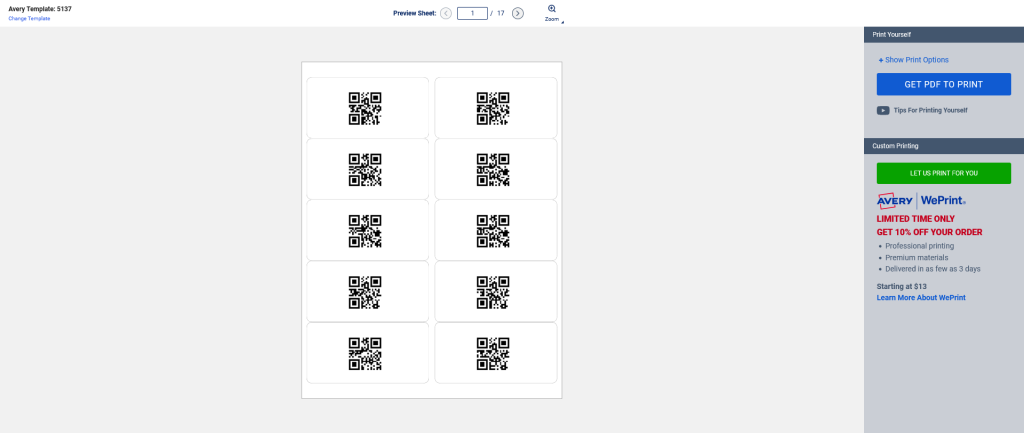Expand Show Print Options
The width and height of the screenshot is (1024, 433).
pyautogui.click(x=913, y=60)
